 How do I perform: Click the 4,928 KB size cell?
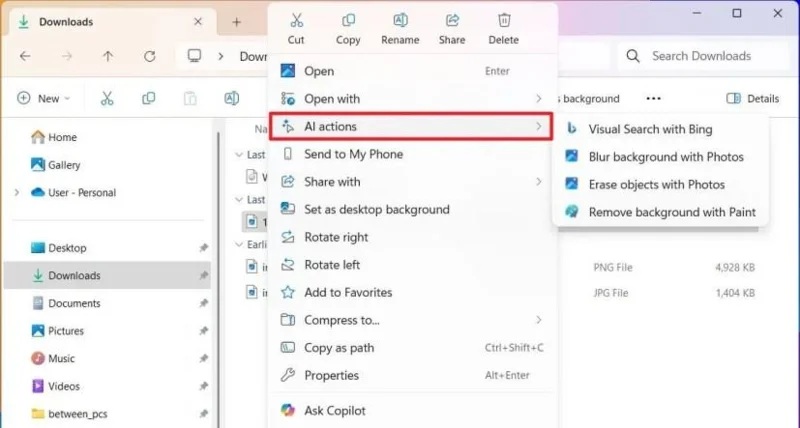[735, 267]
